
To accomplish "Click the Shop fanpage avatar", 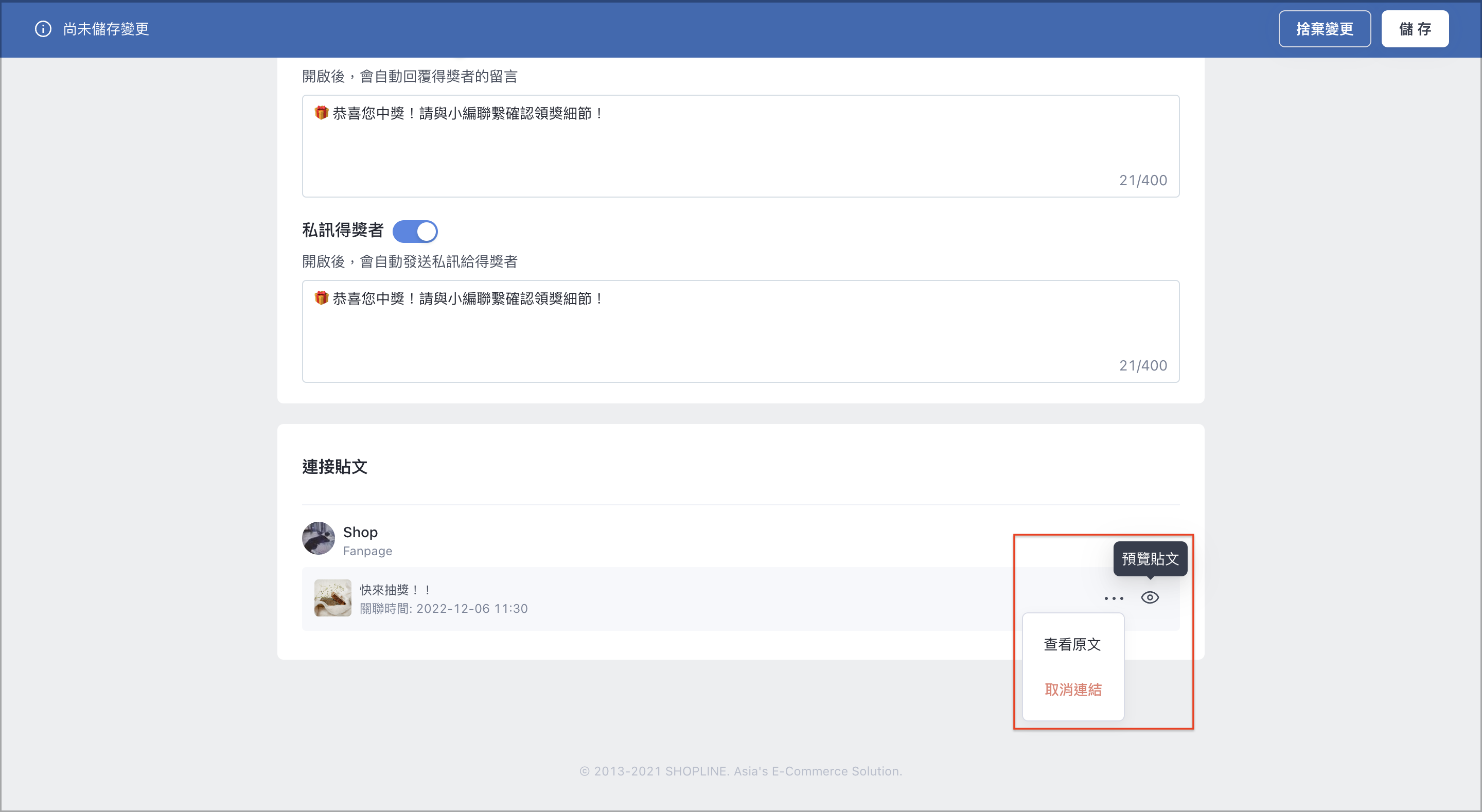I will (318, 538).
